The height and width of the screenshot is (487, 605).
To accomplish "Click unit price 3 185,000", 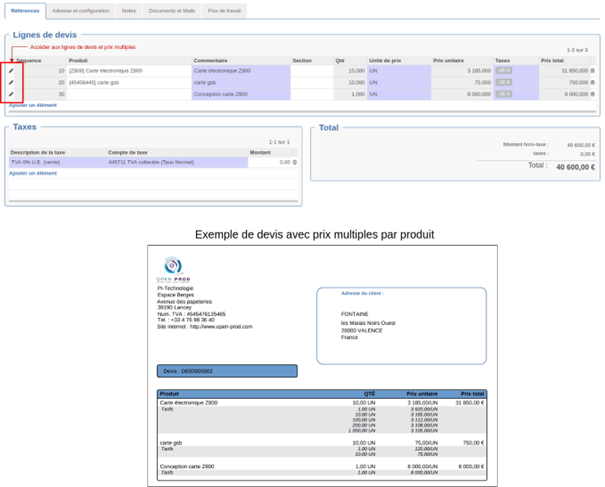I will click(x=479, y=71).
